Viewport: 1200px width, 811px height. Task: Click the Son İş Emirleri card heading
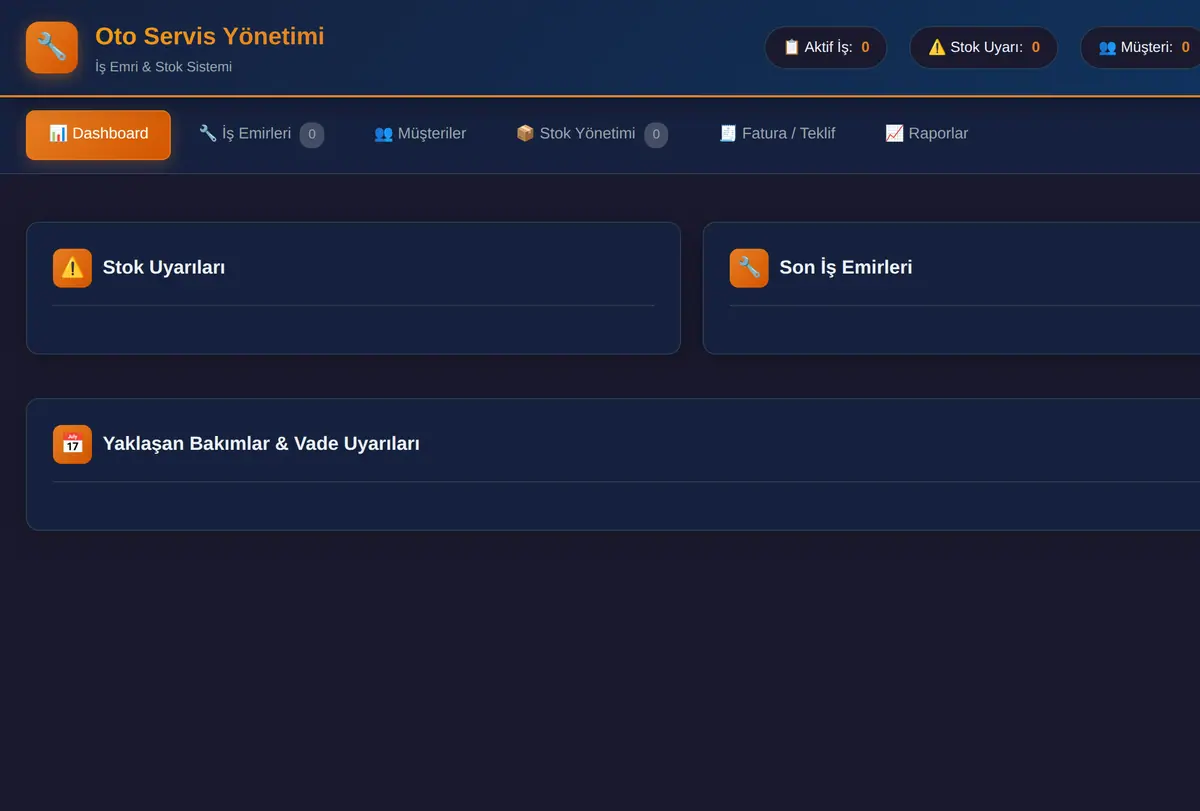coord(846,268)
